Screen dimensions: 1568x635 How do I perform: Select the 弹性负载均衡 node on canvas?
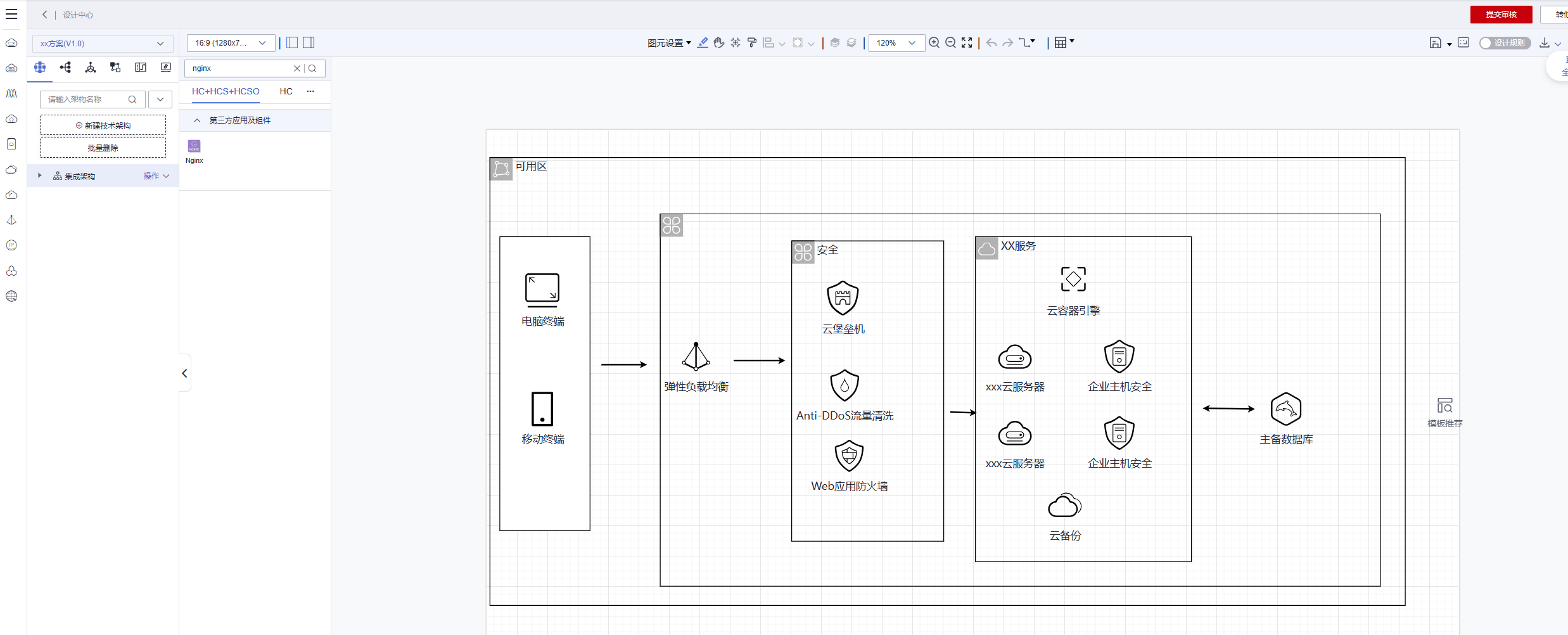point(696,368)
